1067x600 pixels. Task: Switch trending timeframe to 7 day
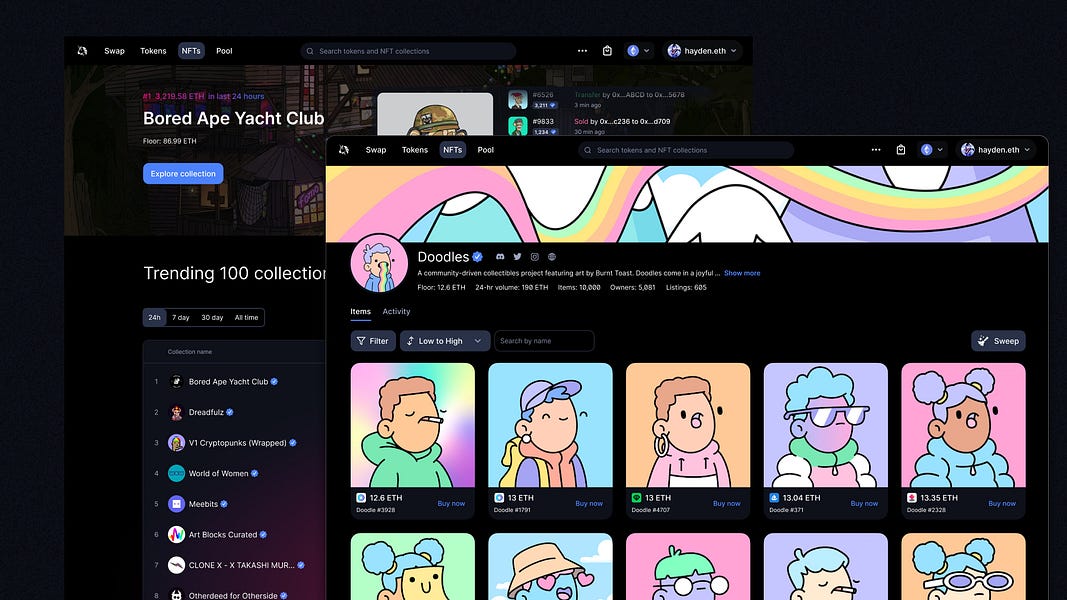[180, 317]
